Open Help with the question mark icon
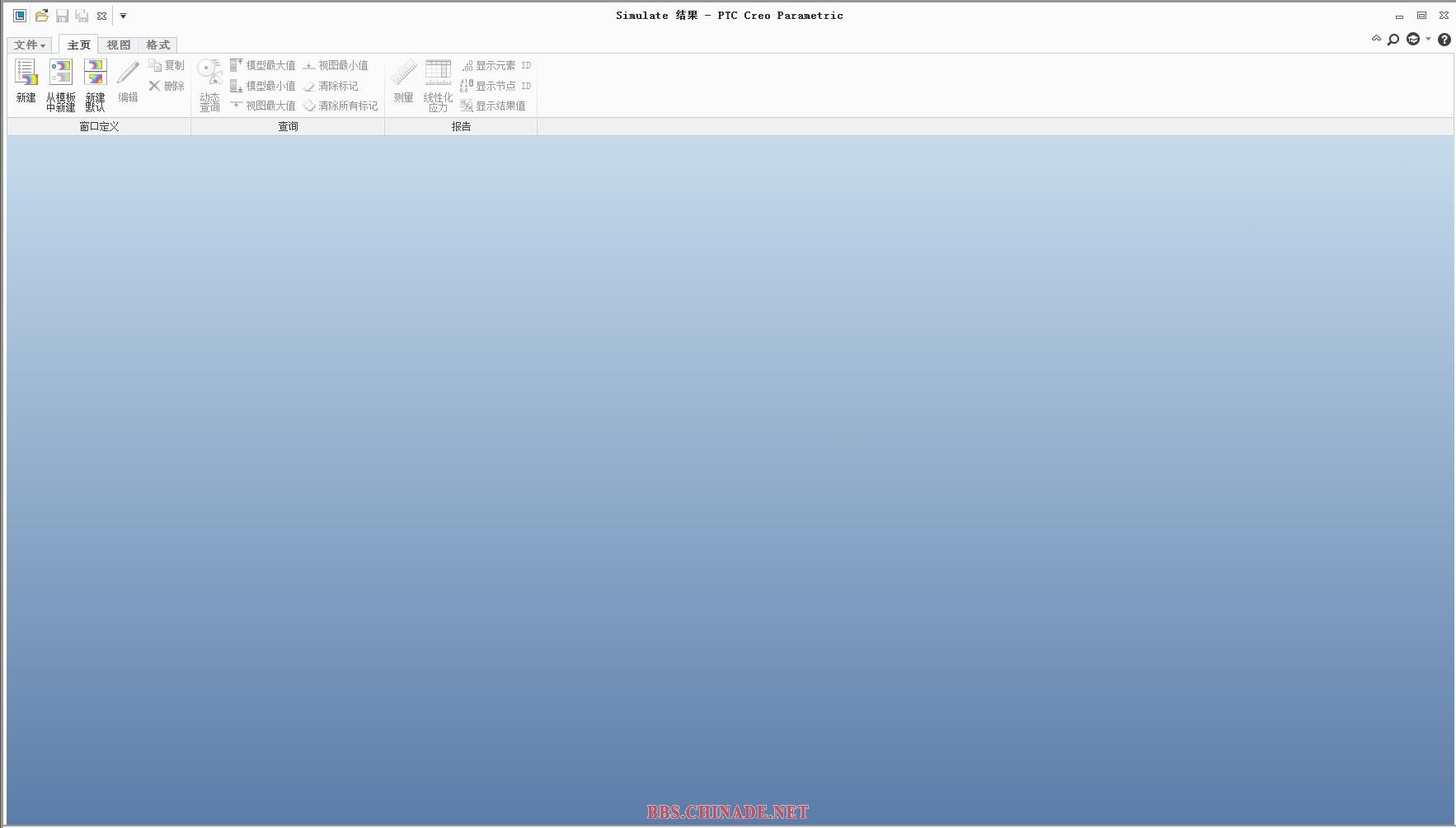Viewport: 1456px width, 828px height. point(1444,40)
